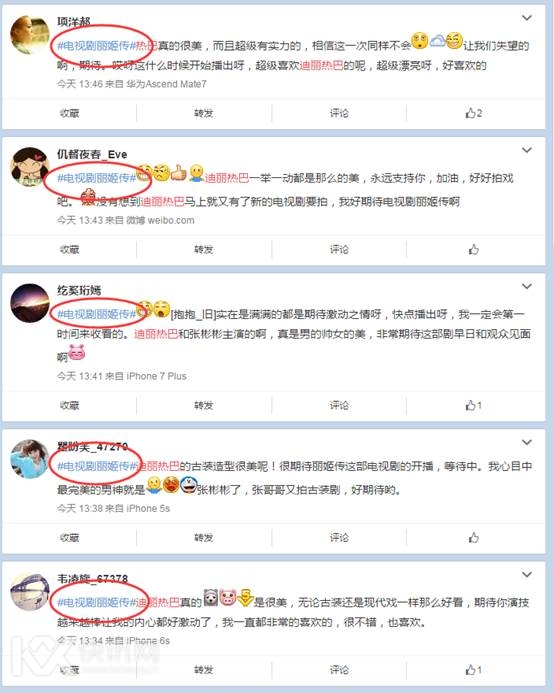Click 转发 on the last post
The image size is (554, 693).
pyautogui.click(x=203, y=670)
